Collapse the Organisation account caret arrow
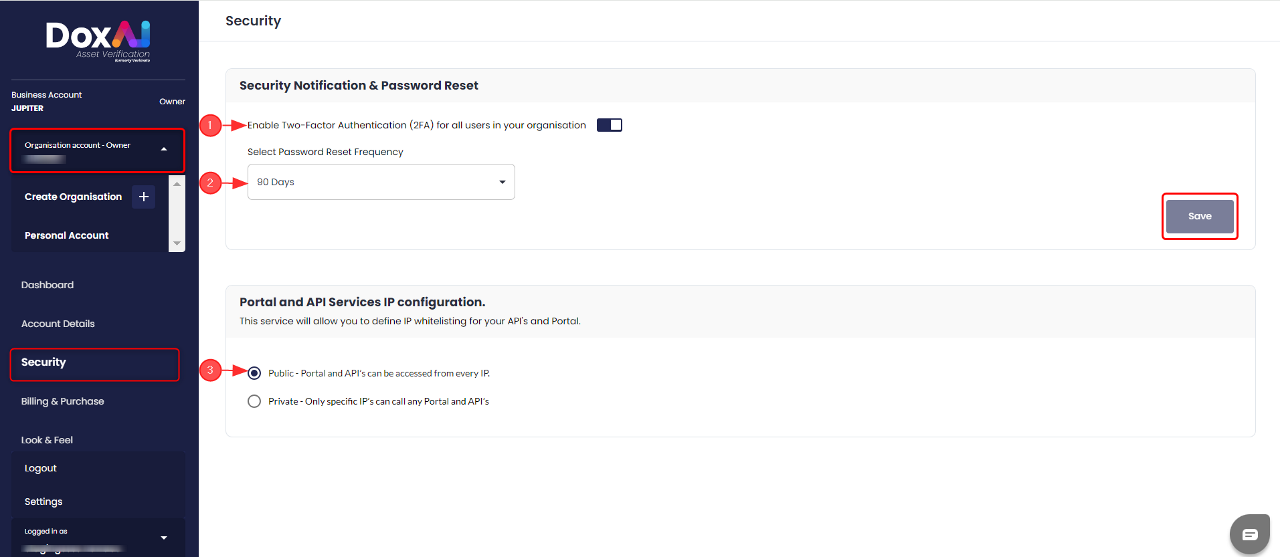The width and height of the screenshot is (1280, 557). (x=164, y=150)
